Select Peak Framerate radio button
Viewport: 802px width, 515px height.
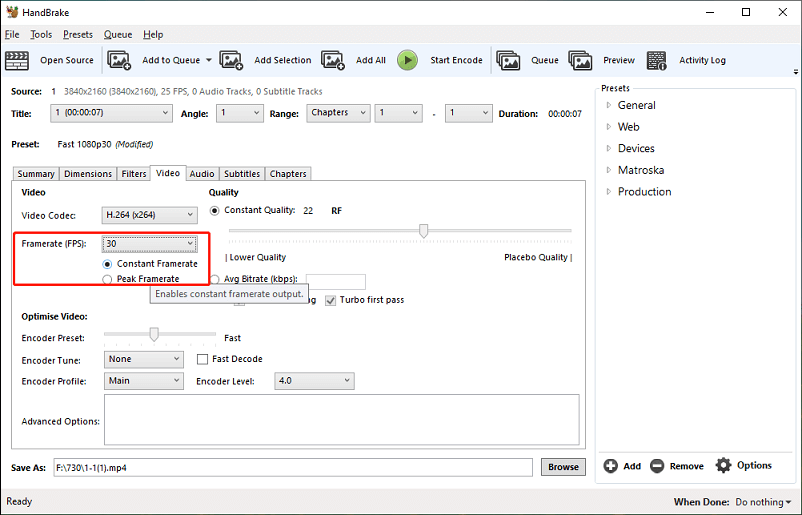(107, 280)
